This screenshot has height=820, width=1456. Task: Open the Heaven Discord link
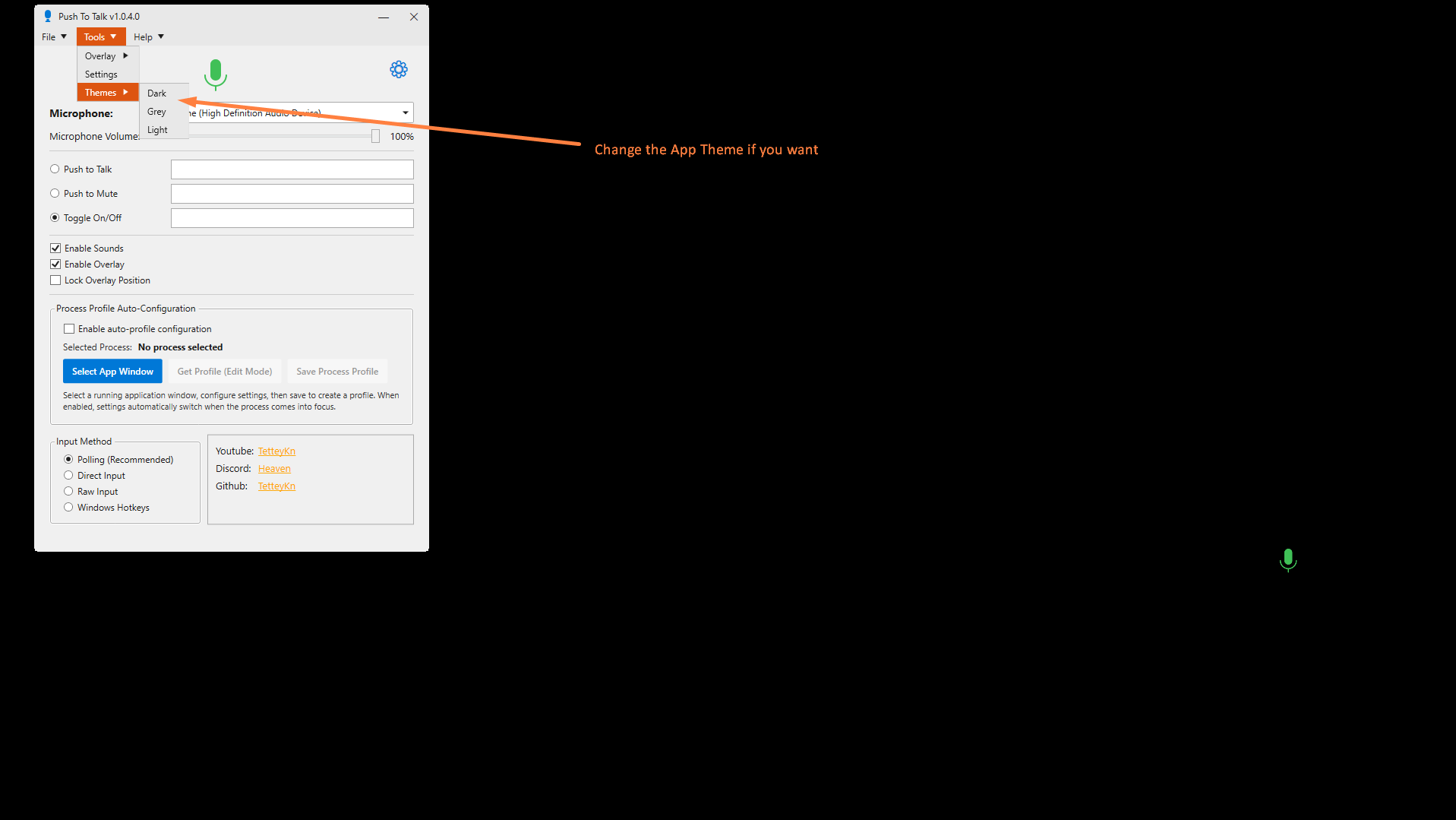(274, 468)
